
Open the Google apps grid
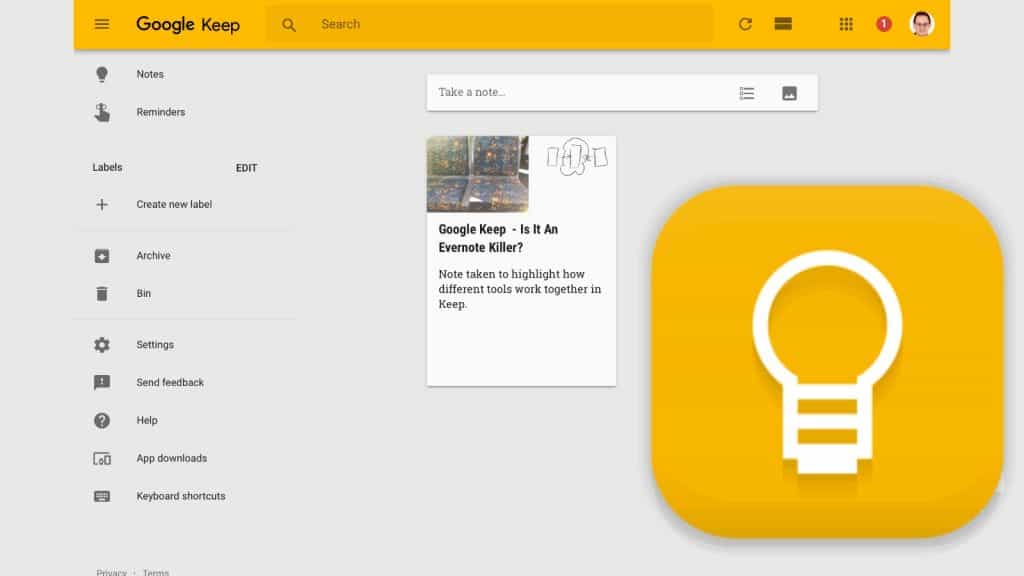(846, 24)
